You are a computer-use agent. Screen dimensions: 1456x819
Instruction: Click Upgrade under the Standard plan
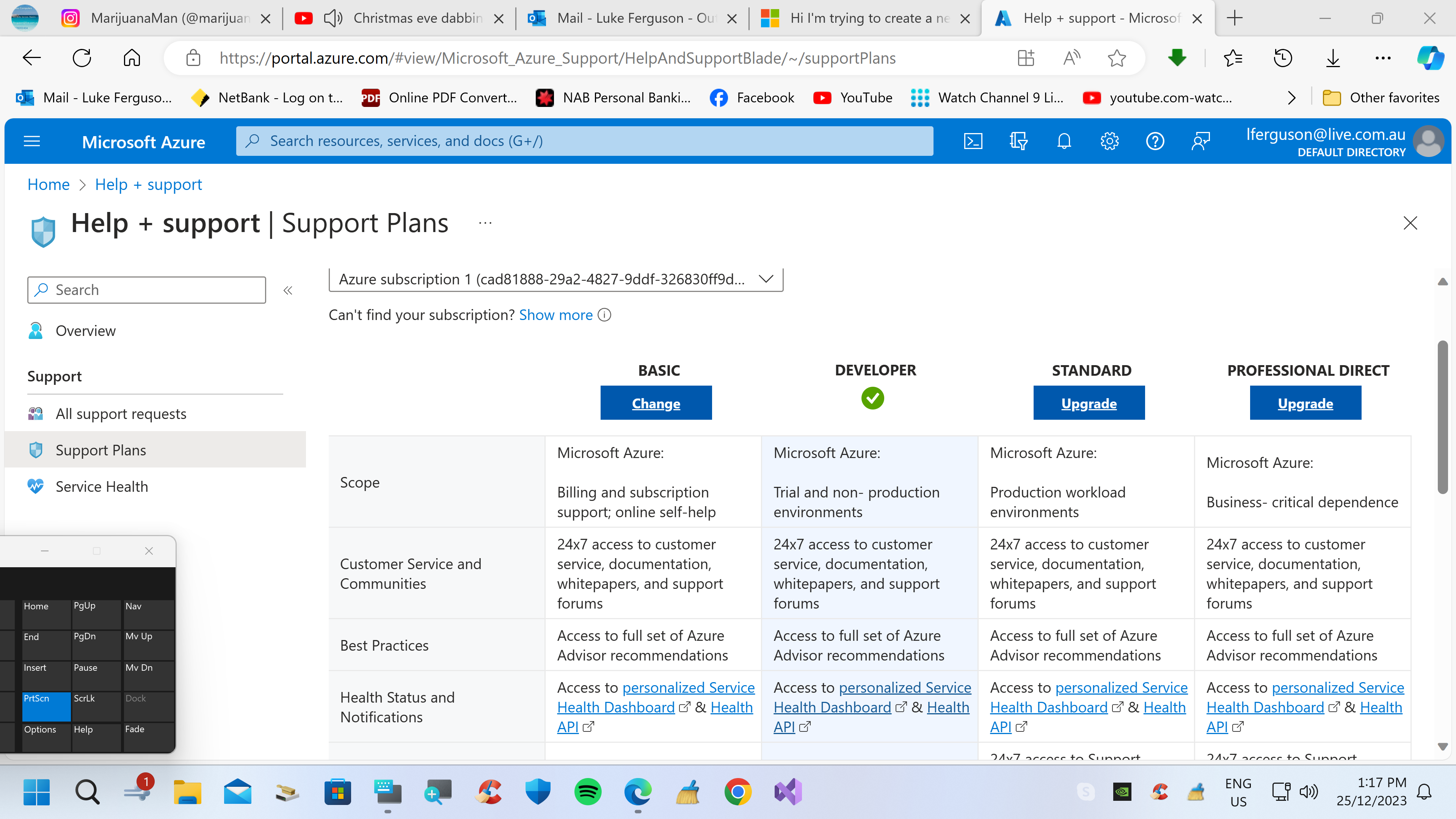(x=1089, y=402)
